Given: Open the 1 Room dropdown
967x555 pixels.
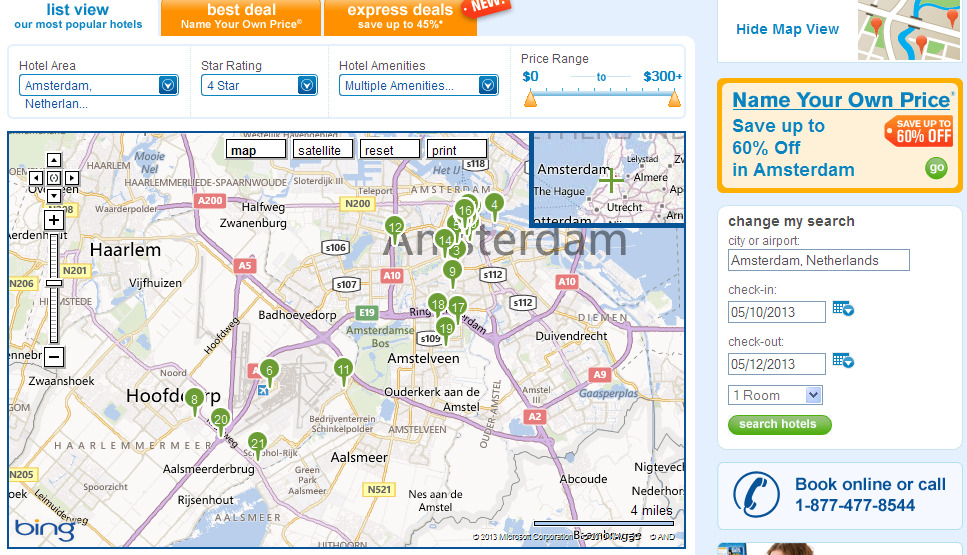Looking at the screenshot, I should tap(775, 395).
